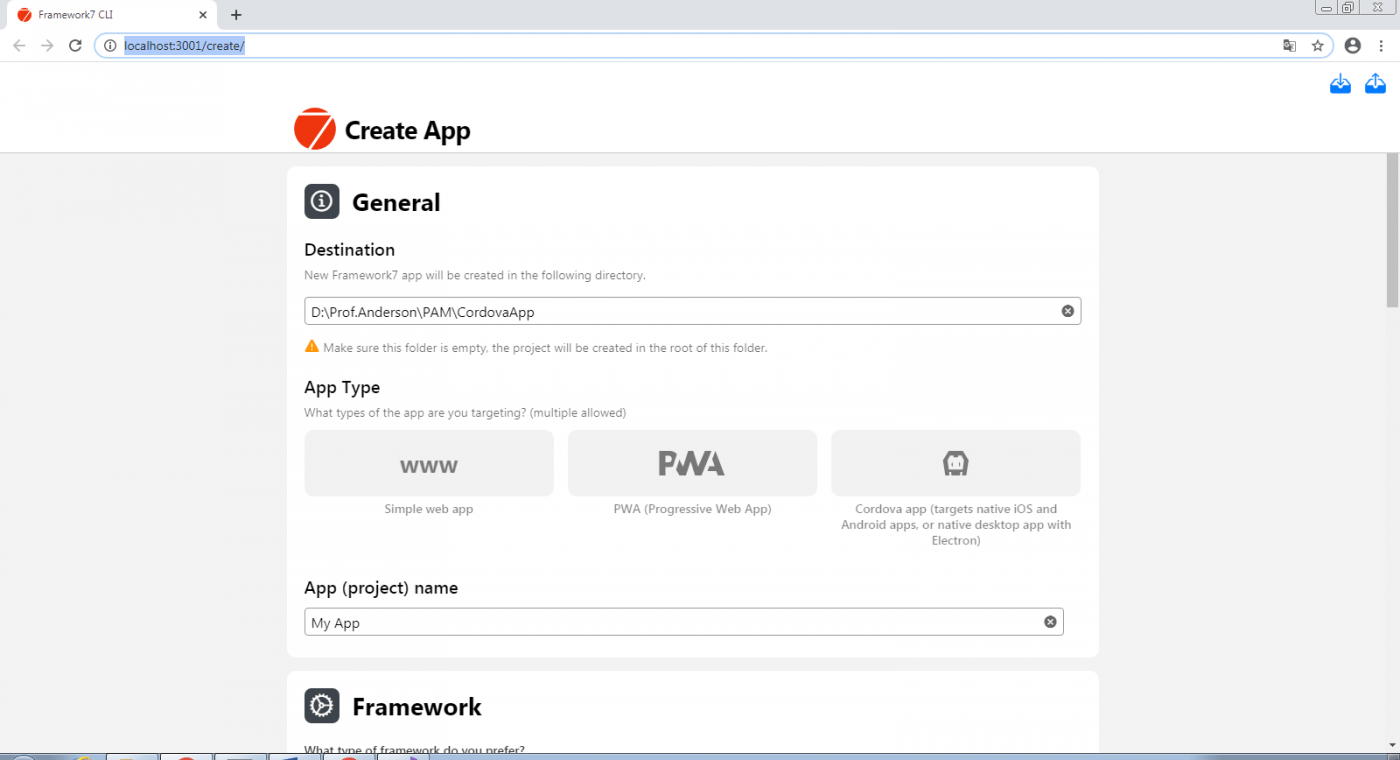This screenshot has height=760, width=1400.
Task: Click the orange warning triangle icon
Action: click(x=312, y=347)
